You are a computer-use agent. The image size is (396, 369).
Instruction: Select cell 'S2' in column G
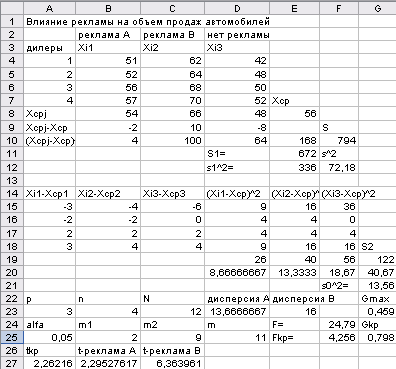(377, 246)
